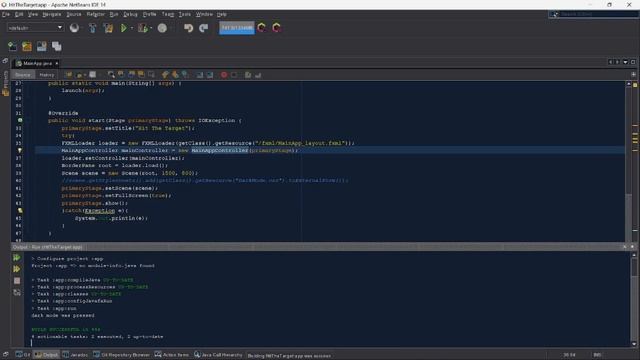640x360 pixels.
Task: Click the override annotation glyph on line 32
Action: [20, 120]
